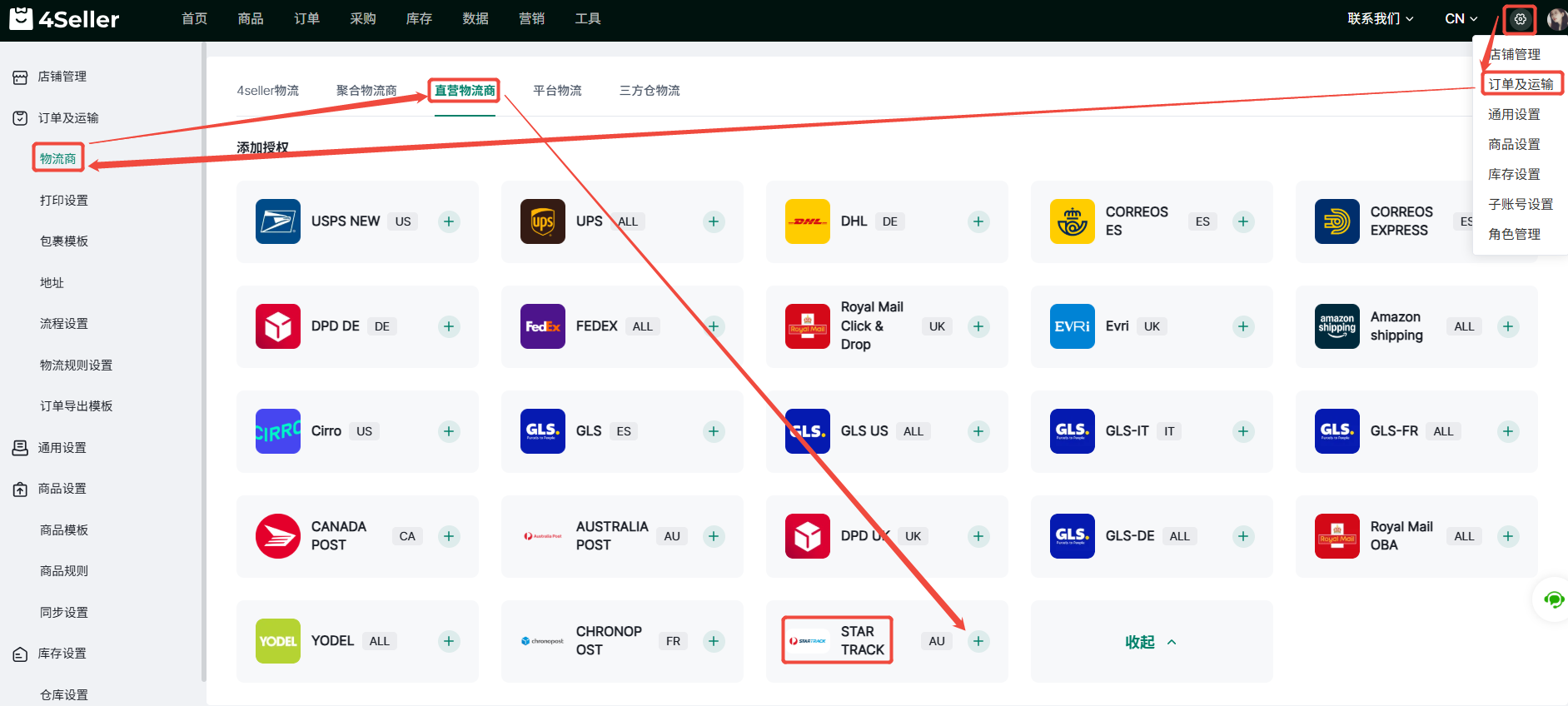1568x706 pixels.
Task: Add DPD UK carrier via plus icon
Action: click(978, 536)
